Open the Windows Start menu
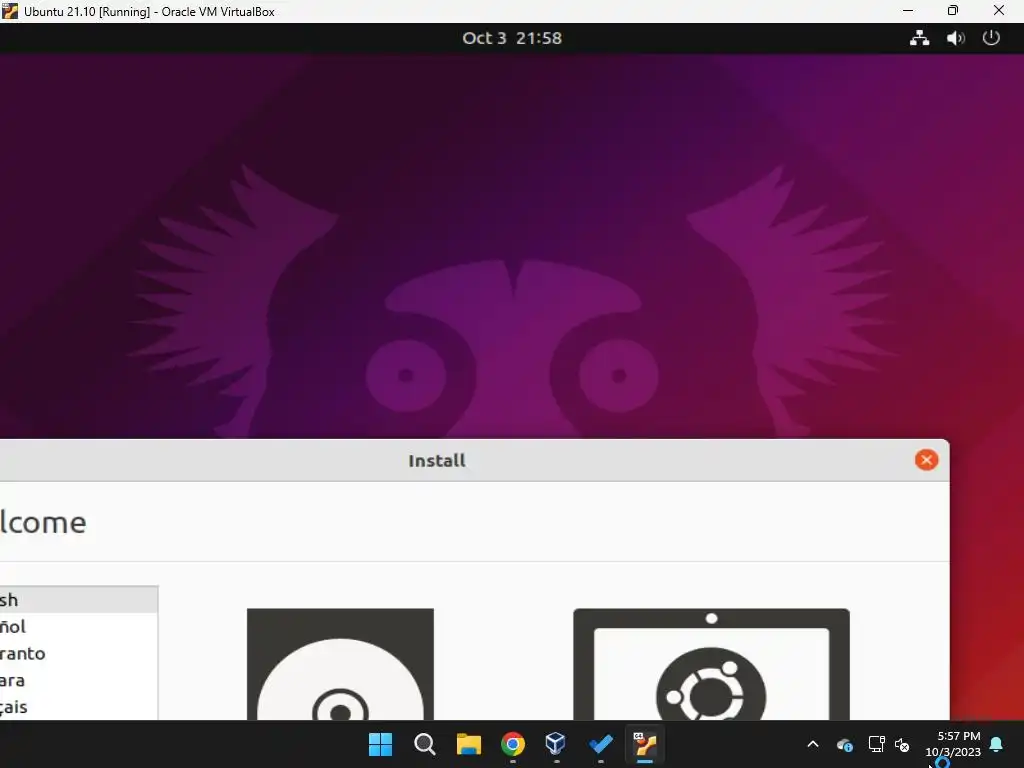The height and width of the screenshot is (768, 1024). [x=380, y=744]
